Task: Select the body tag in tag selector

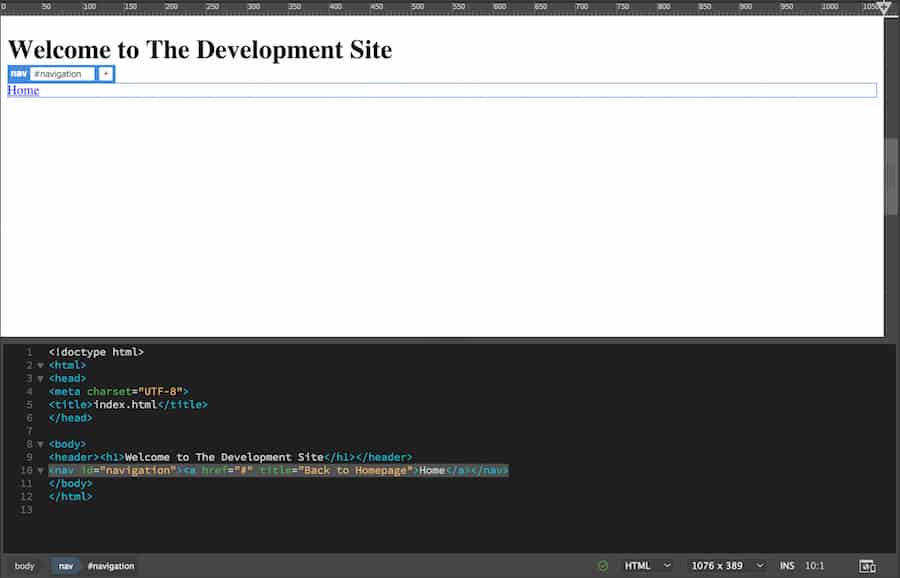Action: point(24,565)
